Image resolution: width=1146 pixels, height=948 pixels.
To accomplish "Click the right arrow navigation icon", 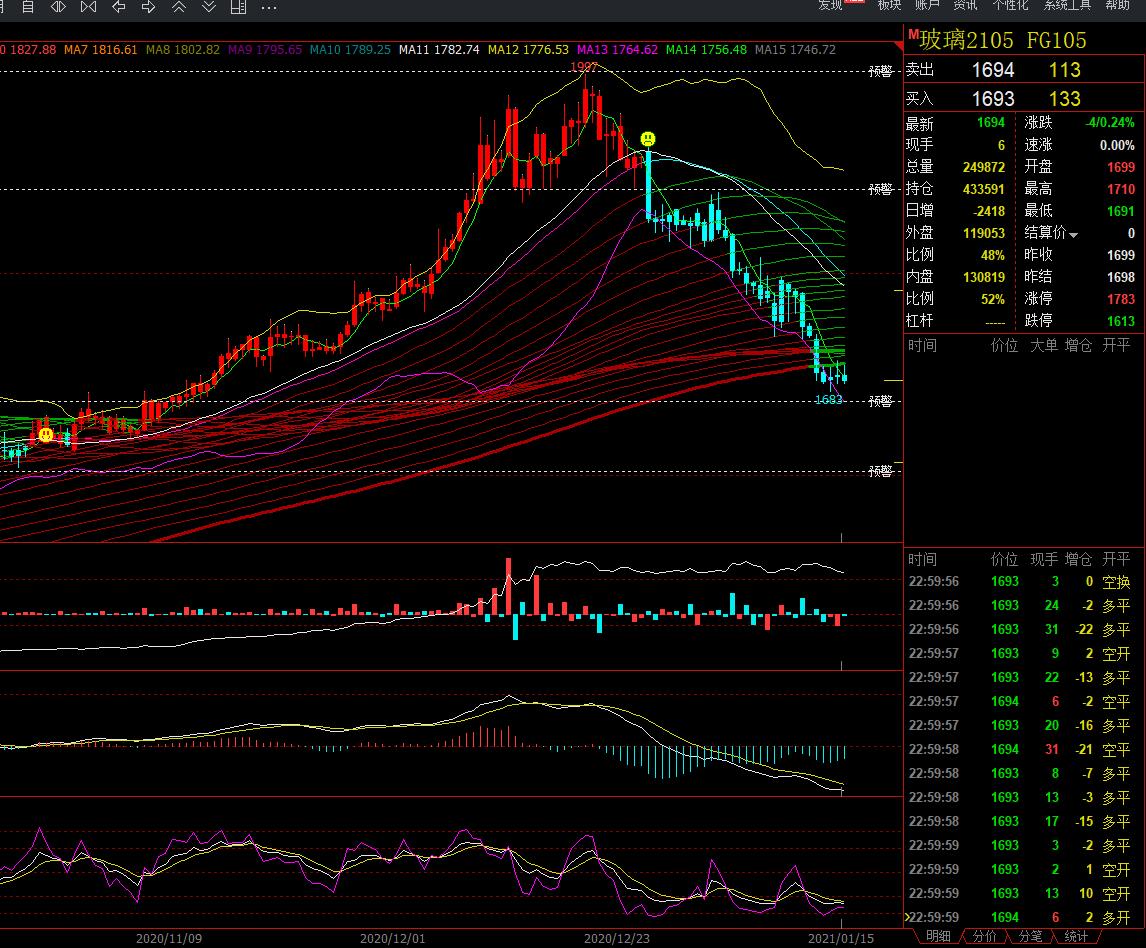I will pyautogui.click(x=149, y=7).
